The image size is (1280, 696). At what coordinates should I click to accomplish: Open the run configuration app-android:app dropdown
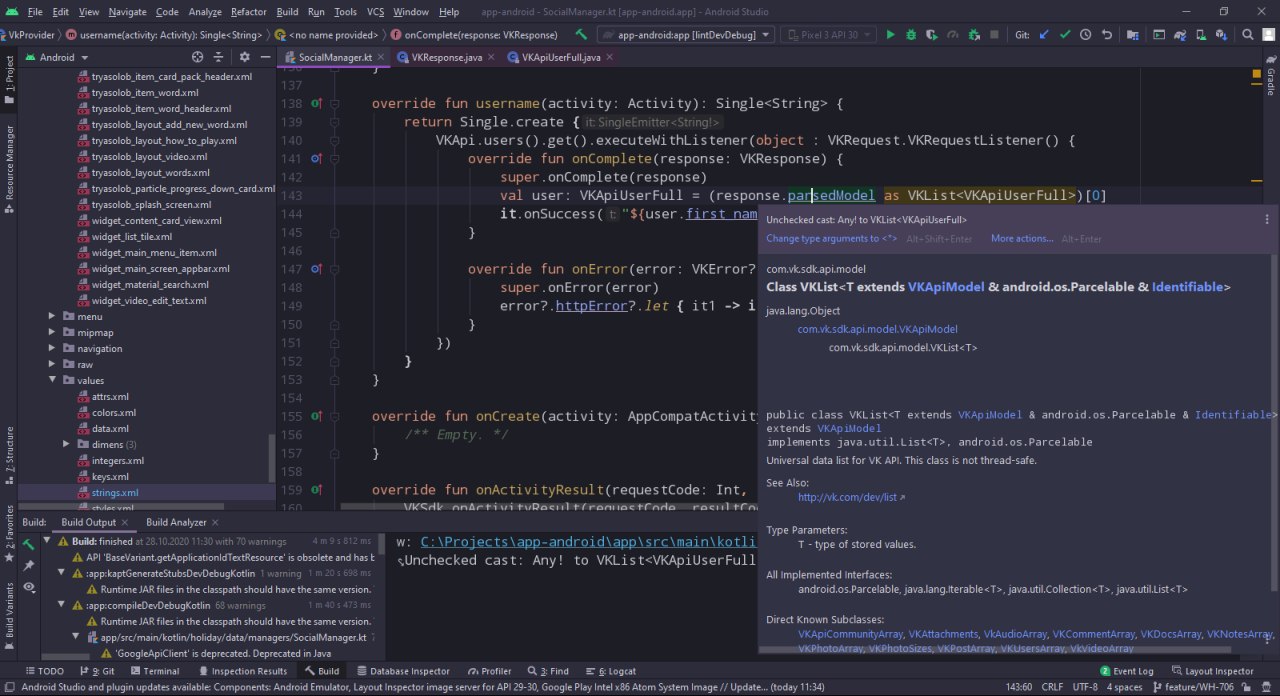(x=686, y=35)
